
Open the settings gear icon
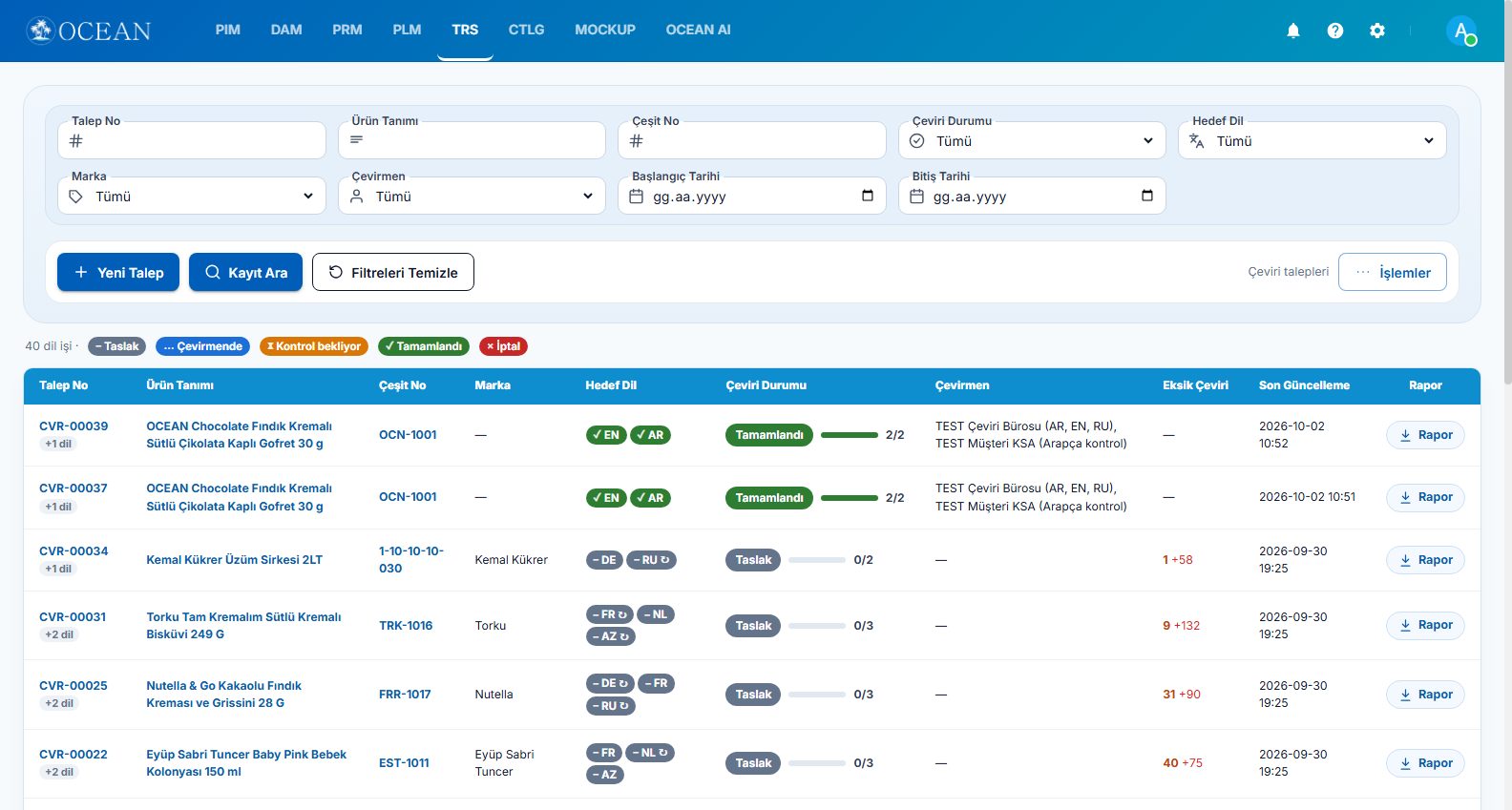(x=1377, y=31)
